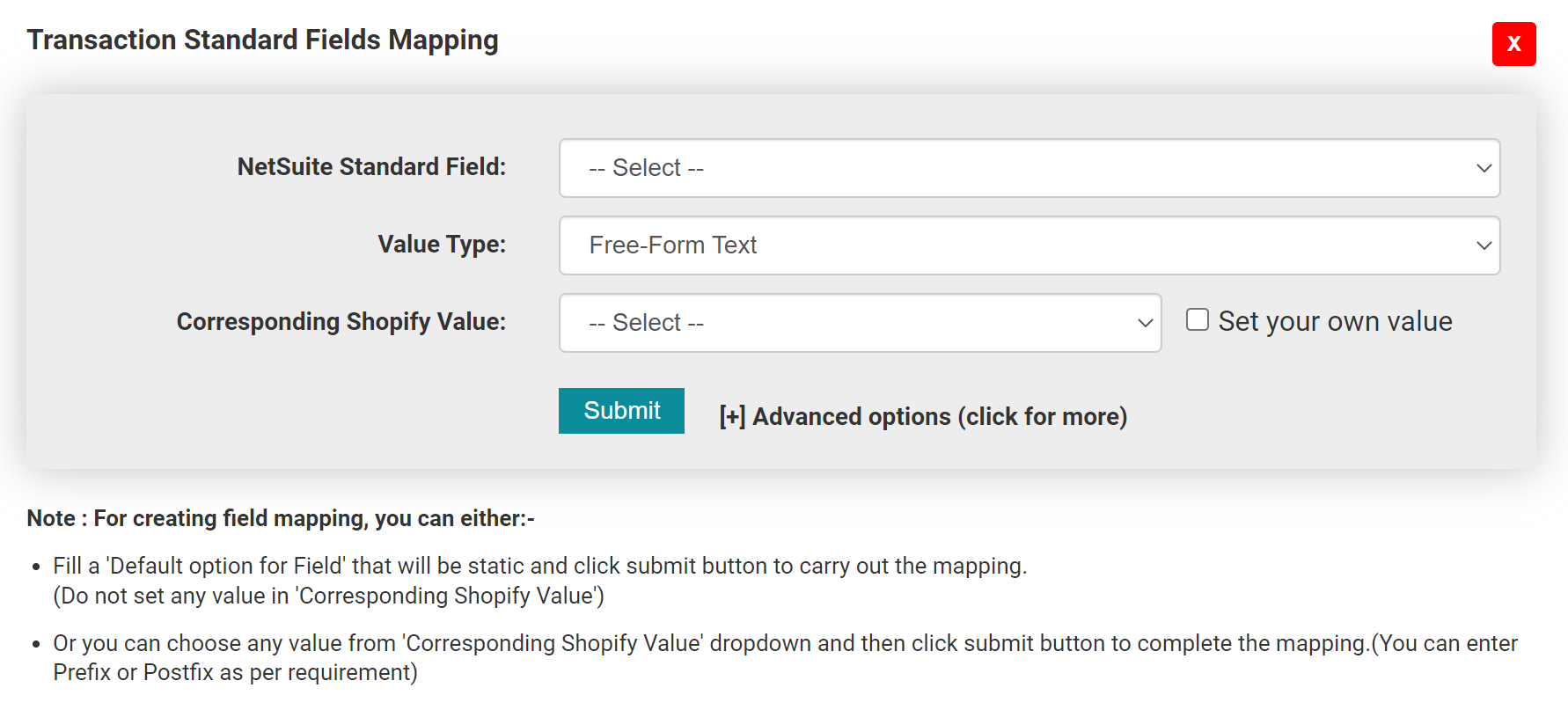Click the 'Value Type:' label
The width and height of the screenshot is (1568, 710).
click(x=442, y=245)
